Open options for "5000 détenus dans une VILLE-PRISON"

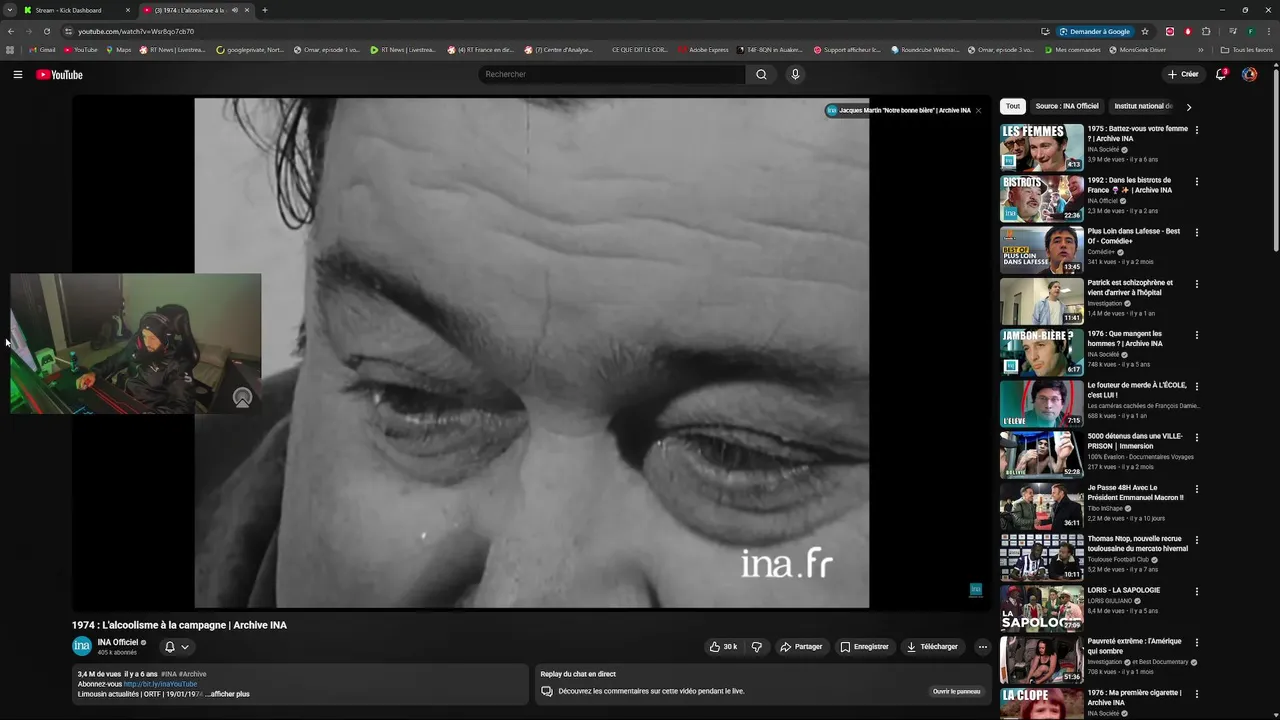coord(1196,437)
